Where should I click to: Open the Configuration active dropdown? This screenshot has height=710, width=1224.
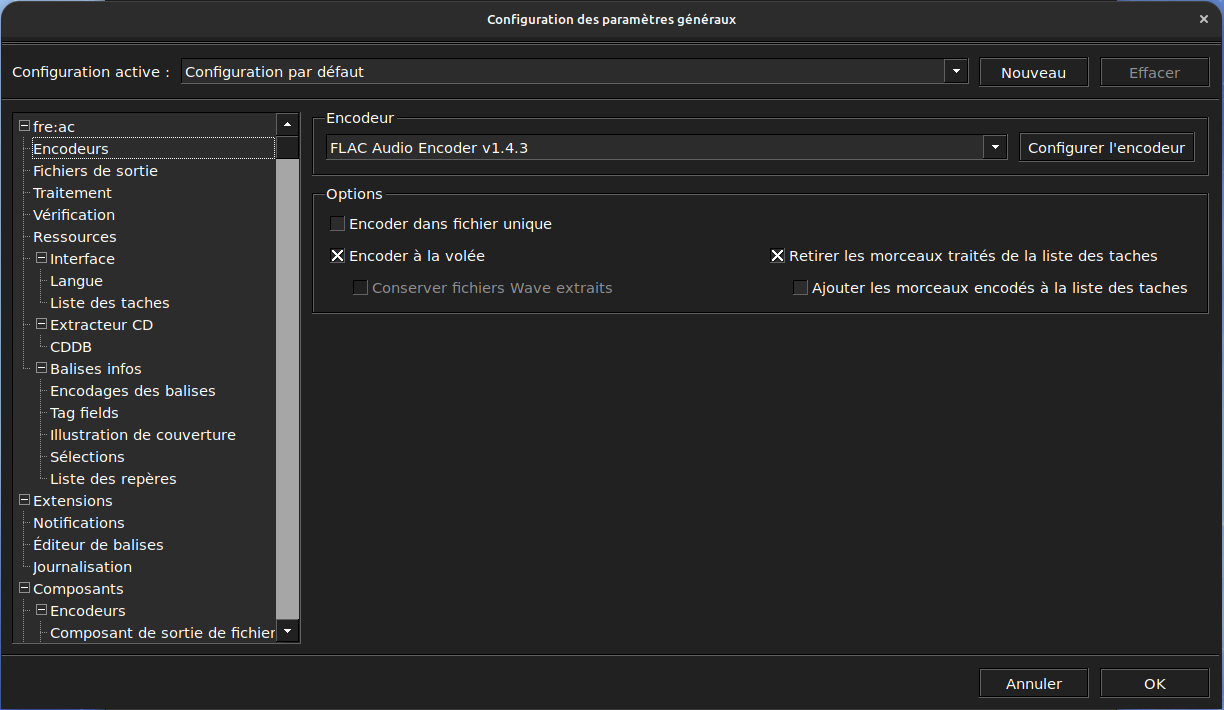pyautogui.click(x=957, y=72)
